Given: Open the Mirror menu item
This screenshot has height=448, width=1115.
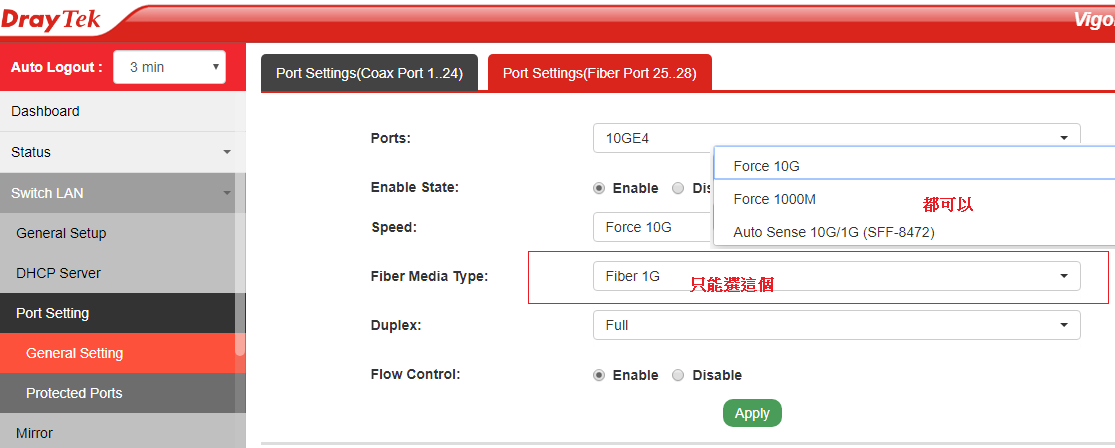Looking at the screenshot, I should coord(34,433).
